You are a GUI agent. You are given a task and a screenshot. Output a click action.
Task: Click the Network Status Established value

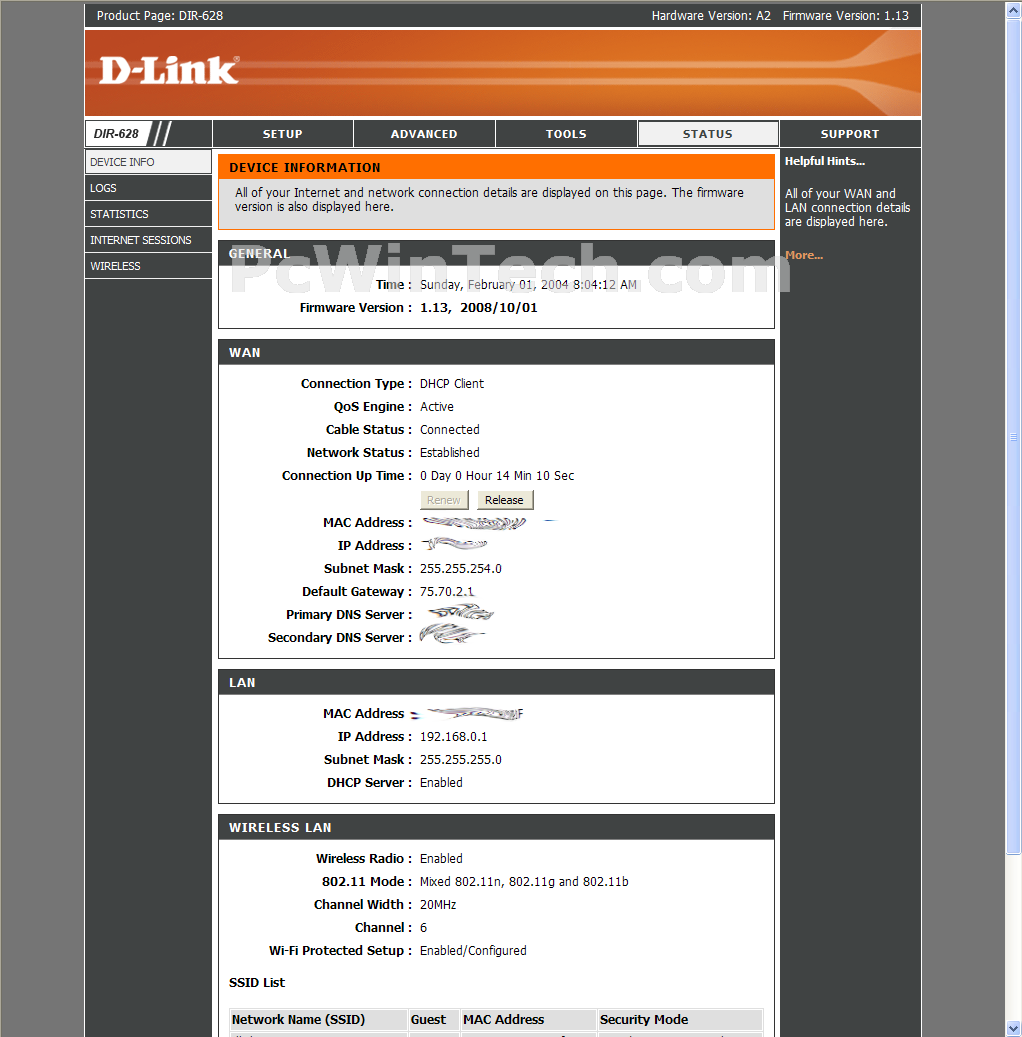[449, 452]
